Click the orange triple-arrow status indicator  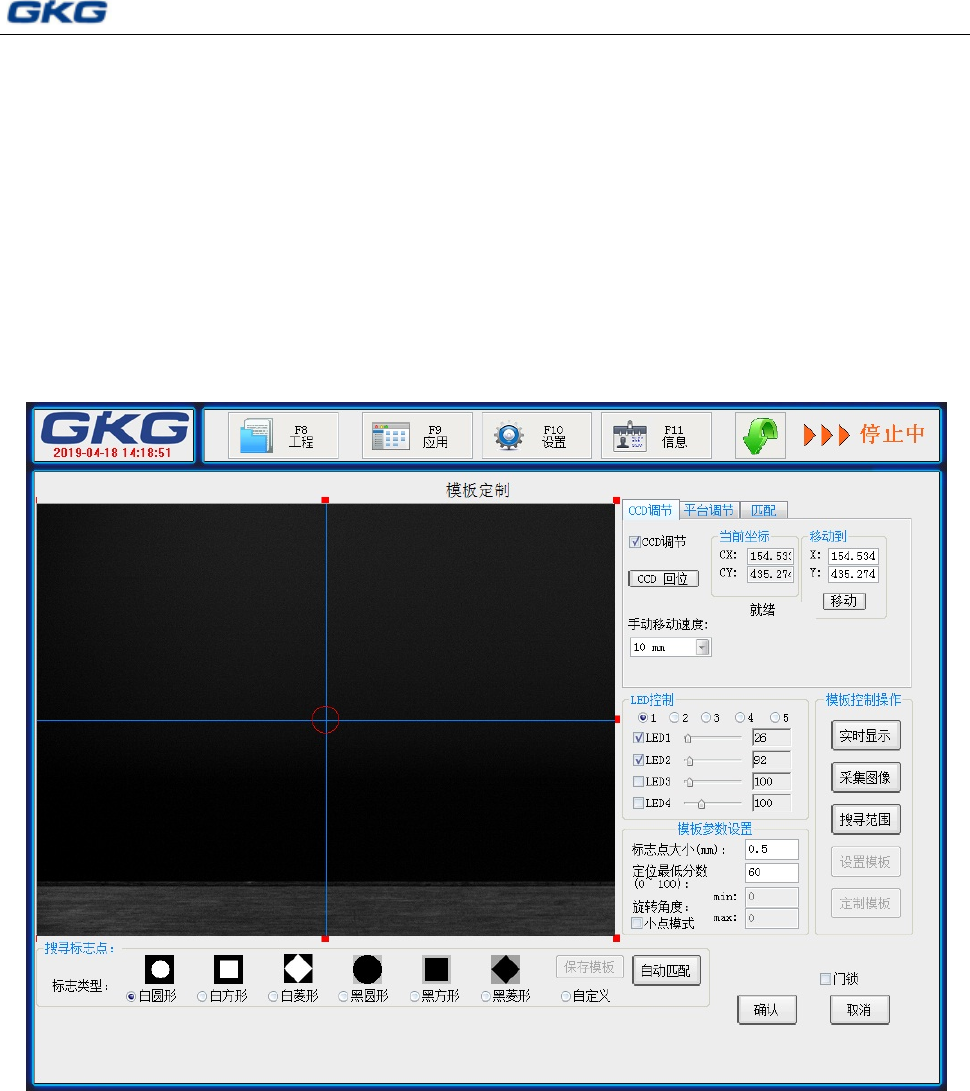click(x=827, y=436)
